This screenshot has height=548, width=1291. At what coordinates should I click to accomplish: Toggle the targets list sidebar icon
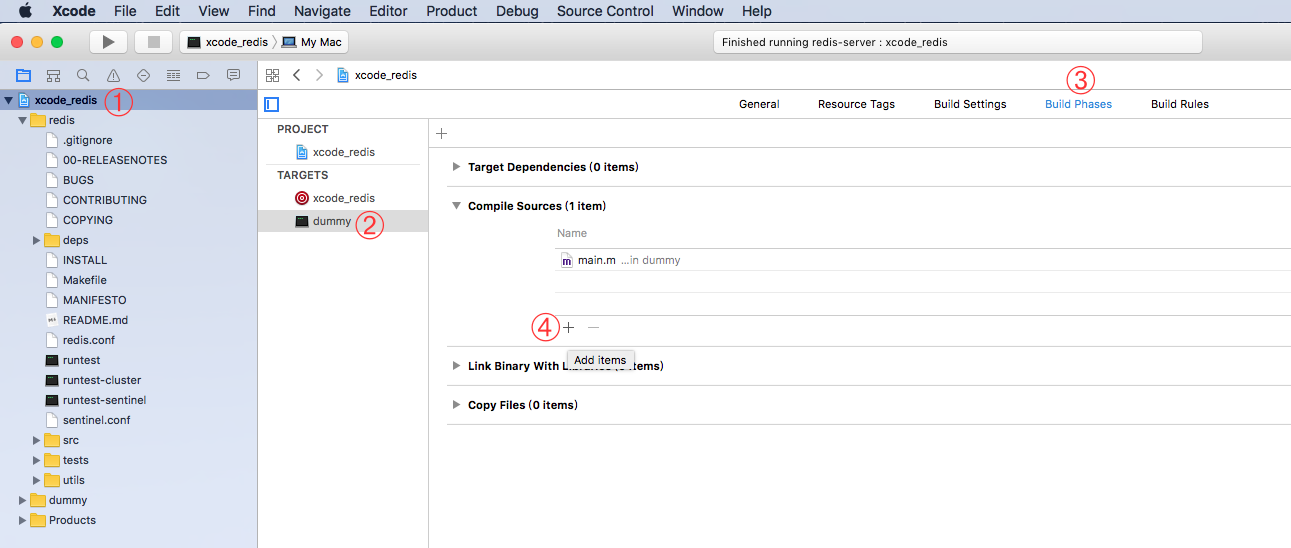(272, 104)
